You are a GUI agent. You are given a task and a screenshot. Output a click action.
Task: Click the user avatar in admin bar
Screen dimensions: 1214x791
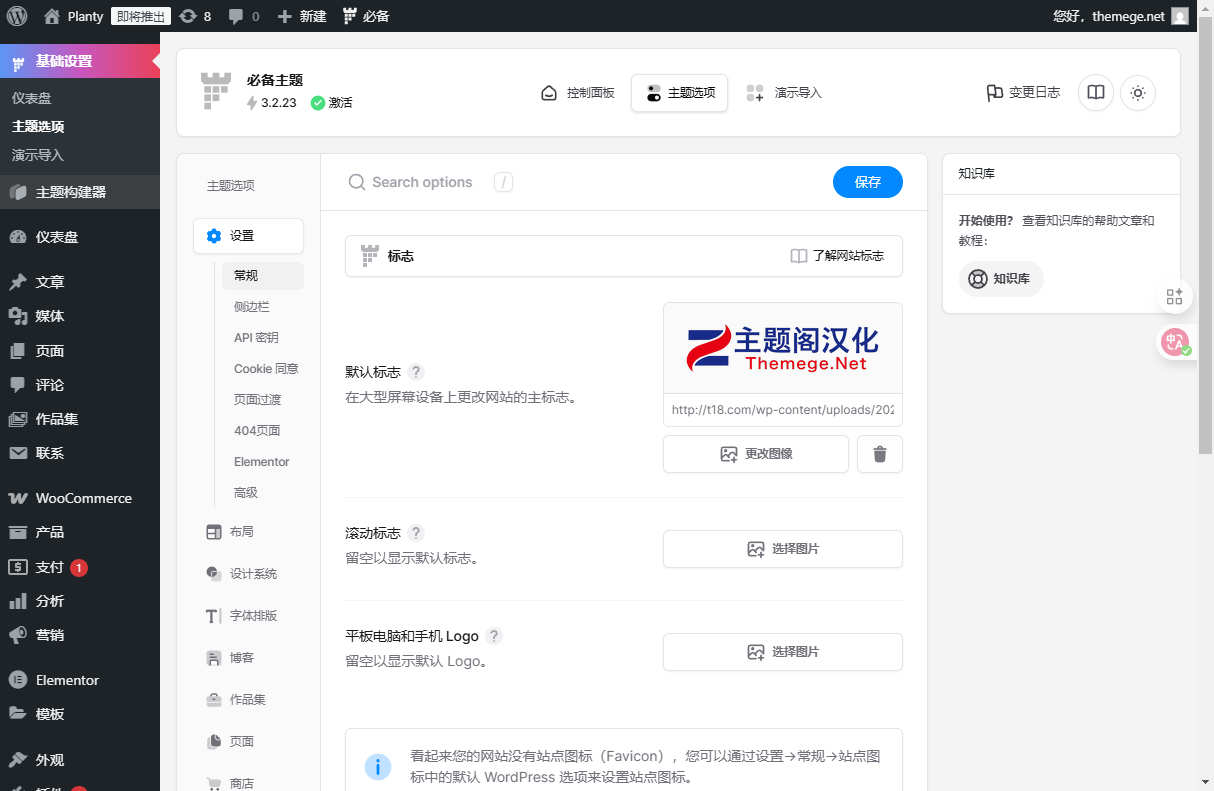click(1180, 16)
